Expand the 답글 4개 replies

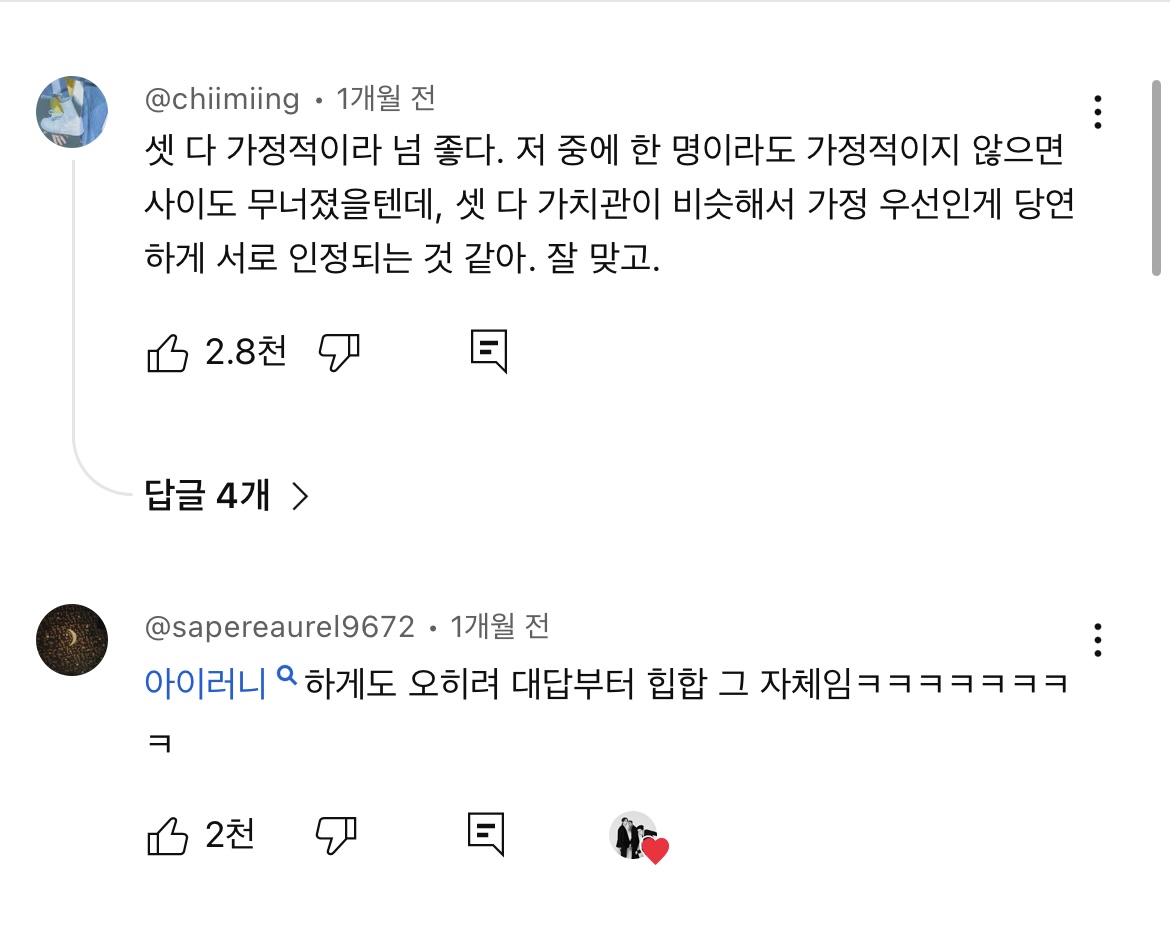208,495
